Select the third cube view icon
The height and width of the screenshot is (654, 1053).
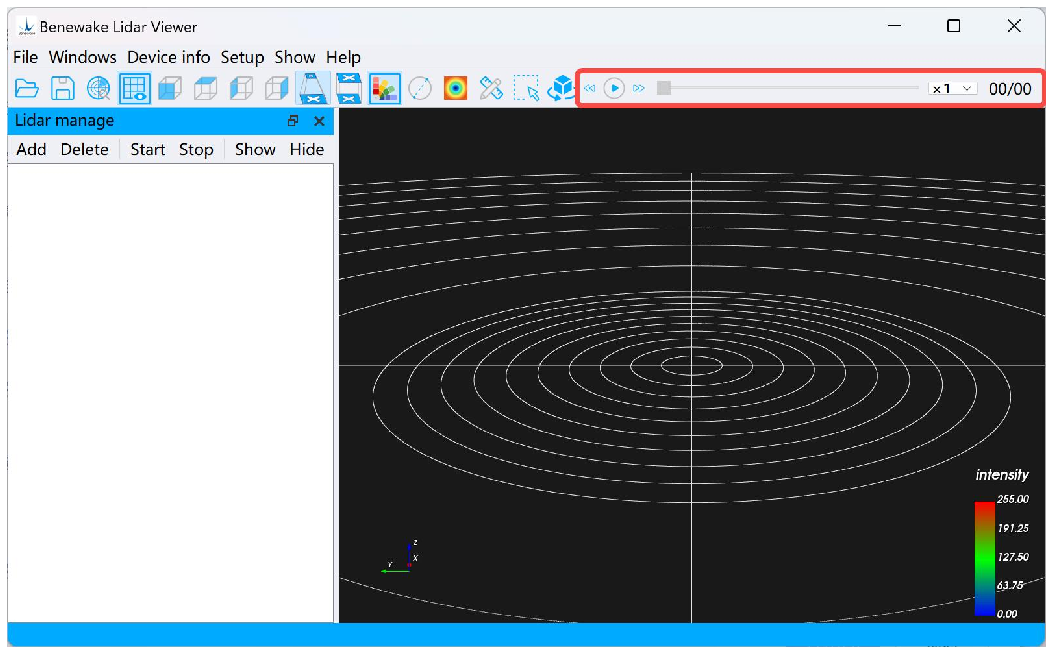pyautogui.click(x=241, y=89)
